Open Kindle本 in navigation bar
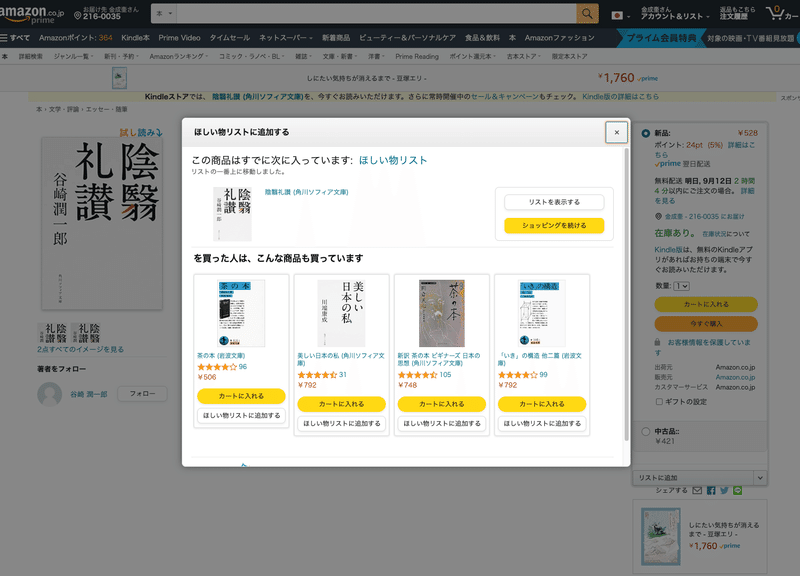Image resolution: width=800 pixels, height=576 pixels. [x=135, y=38]
